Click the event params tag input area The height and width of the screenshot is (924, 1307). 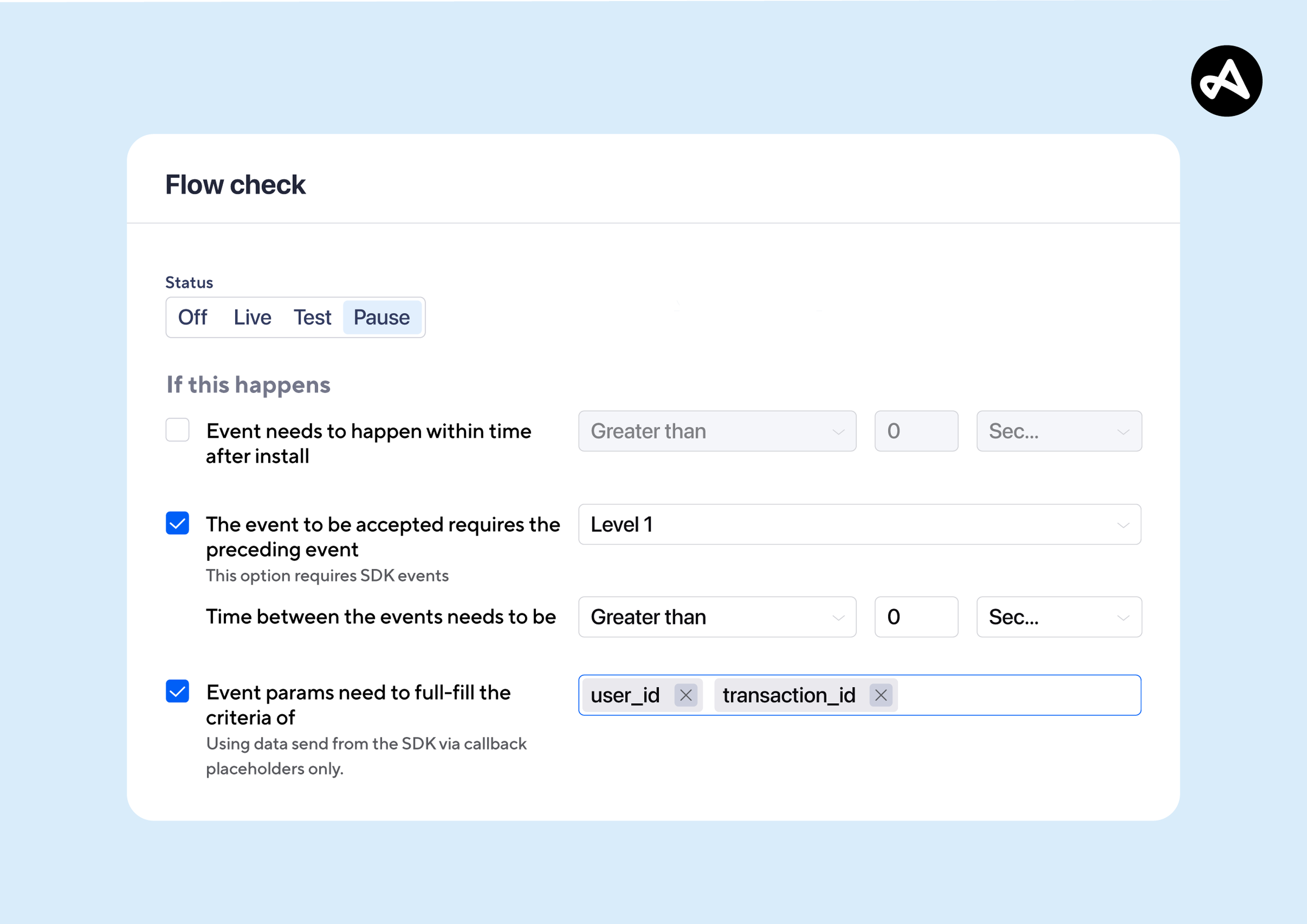[x=1013, y=694]
